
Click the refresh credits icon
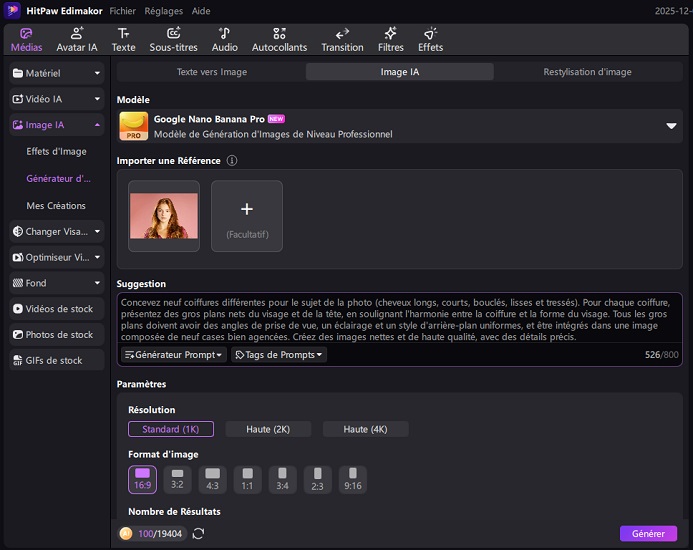pos(198,534)
